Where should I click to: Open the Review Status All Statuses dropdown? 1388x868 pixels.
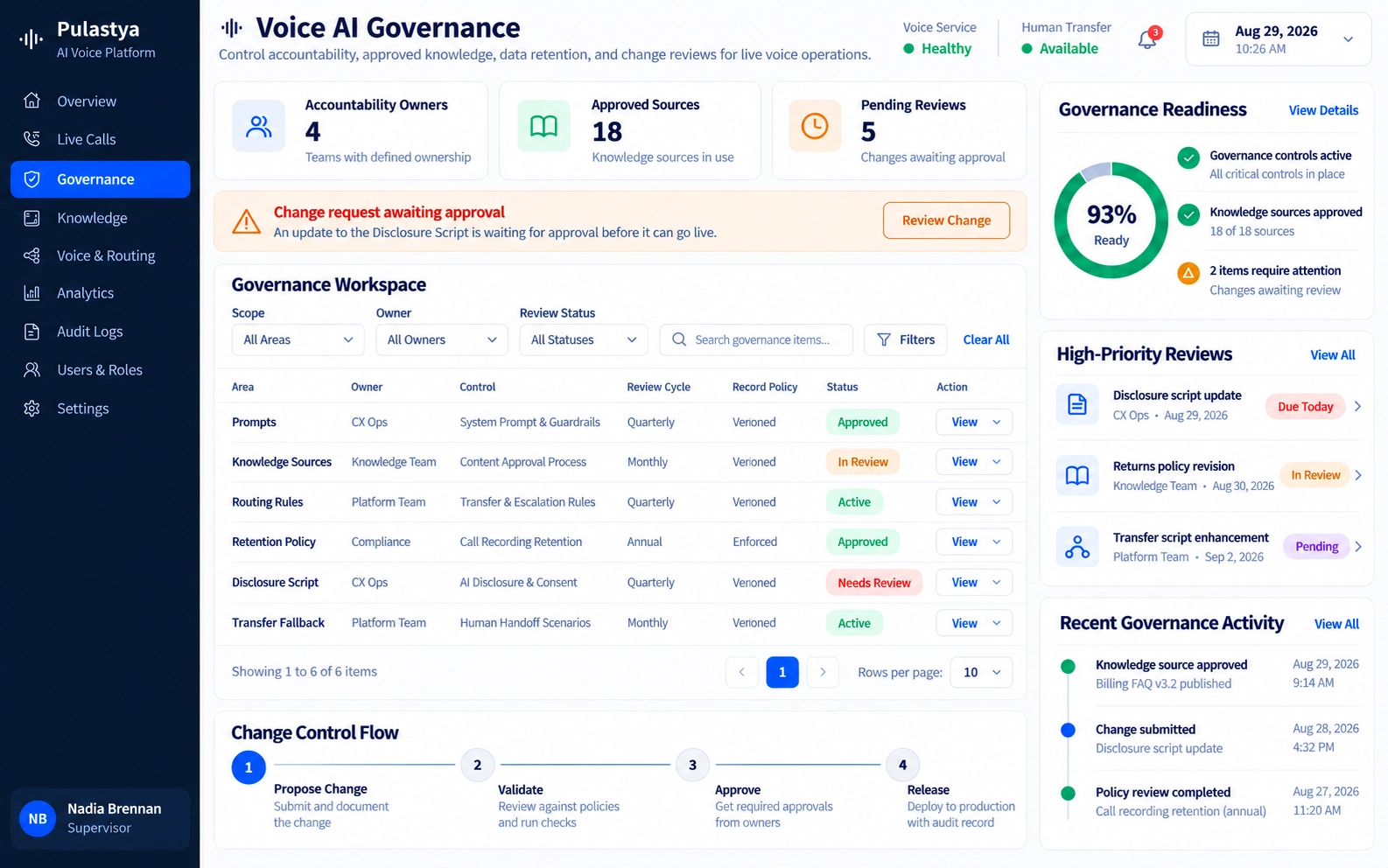coord(584,339)
